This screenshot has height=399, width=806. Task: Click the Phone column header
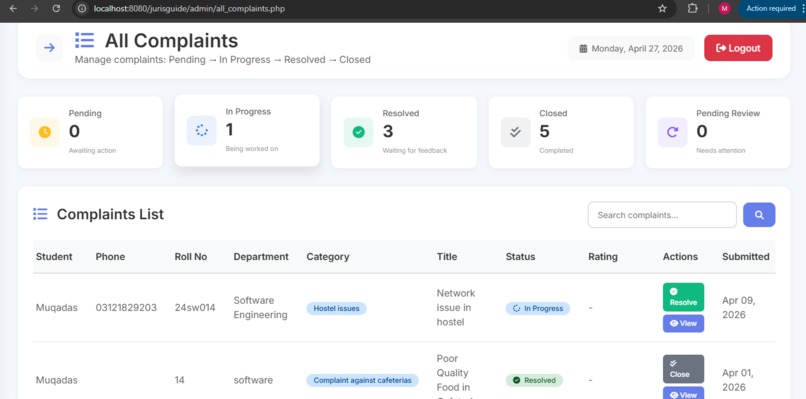[110, 257]
